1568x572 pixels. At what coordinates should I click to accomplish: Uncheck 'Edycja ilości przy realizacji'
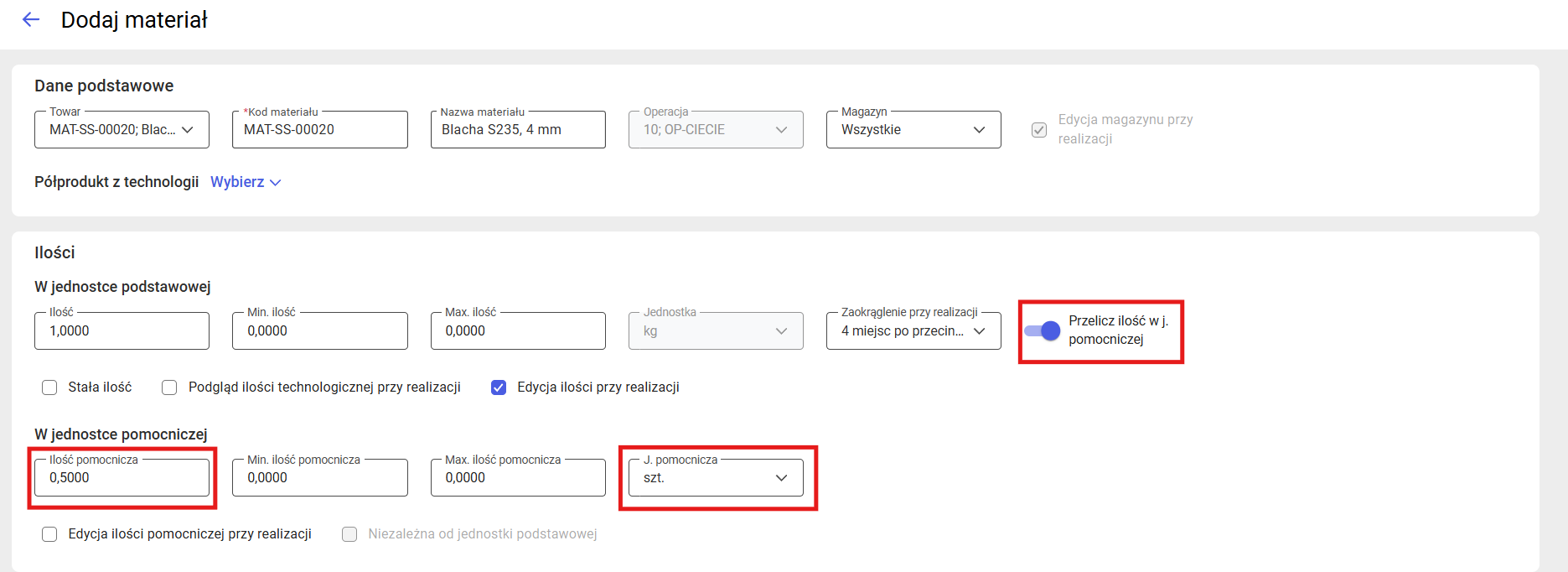(499, 387)
